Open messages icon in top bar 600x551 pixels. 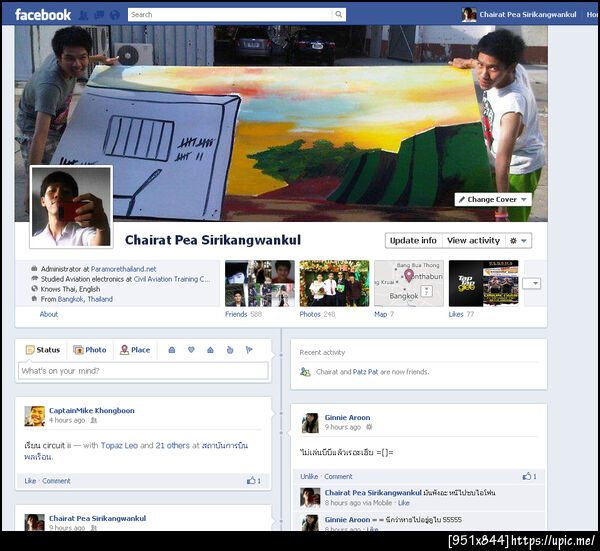(99, 15)
